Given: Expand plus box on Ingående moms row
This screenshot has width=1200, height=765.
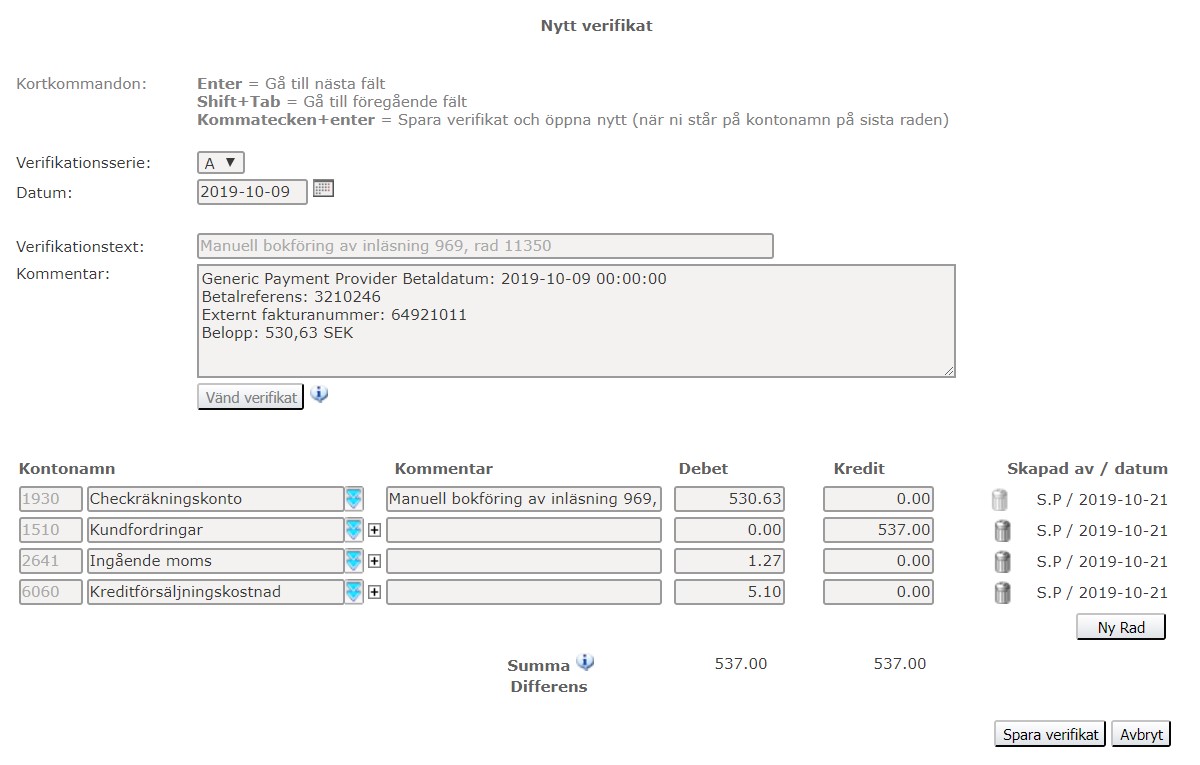Looking at the screenshot, I should click(375, 561).
